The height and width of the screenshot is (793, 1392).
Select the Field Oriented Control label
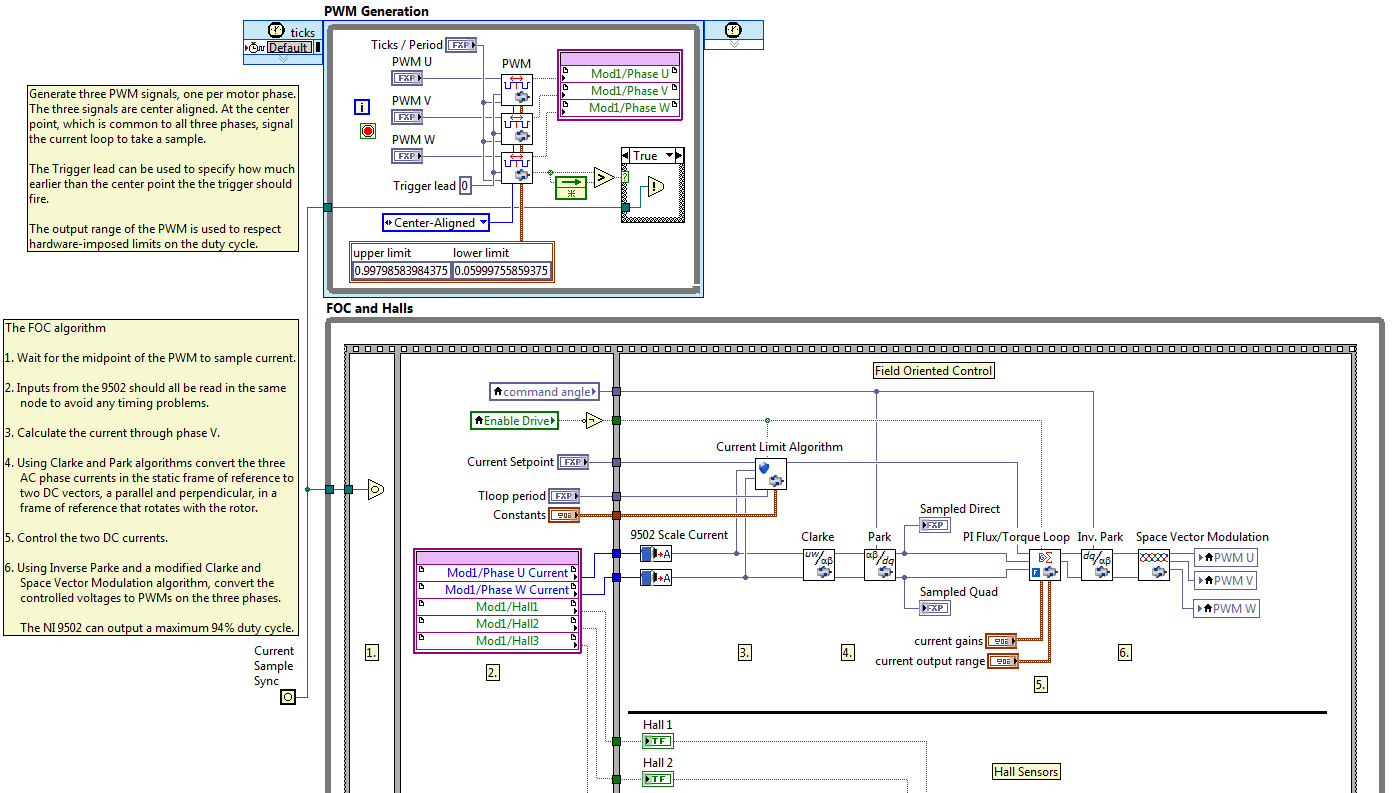(934, 371)
